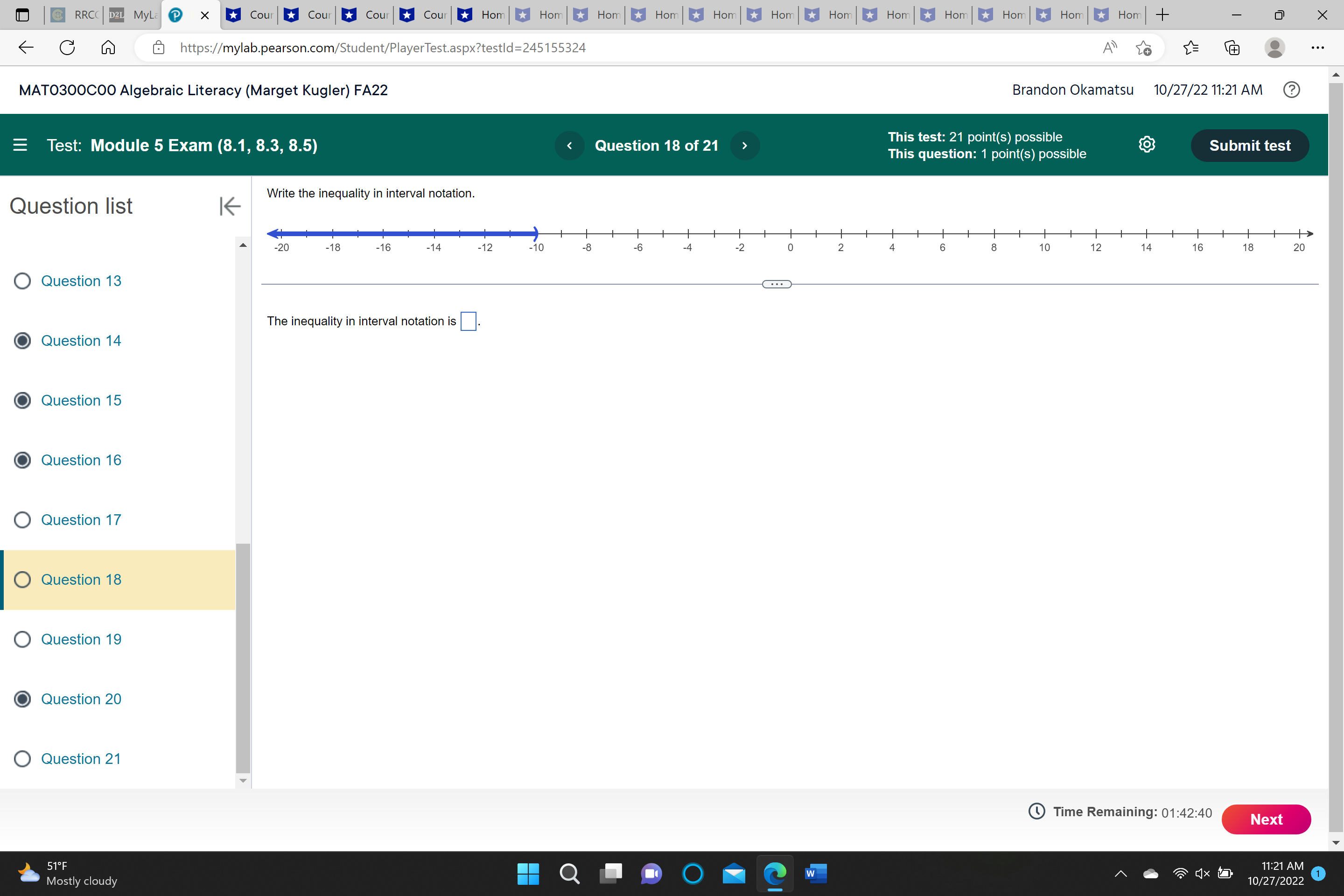Select the Question 19 radio button
The height and width of the screenshot is (896, 1344).
pos(23,639)
